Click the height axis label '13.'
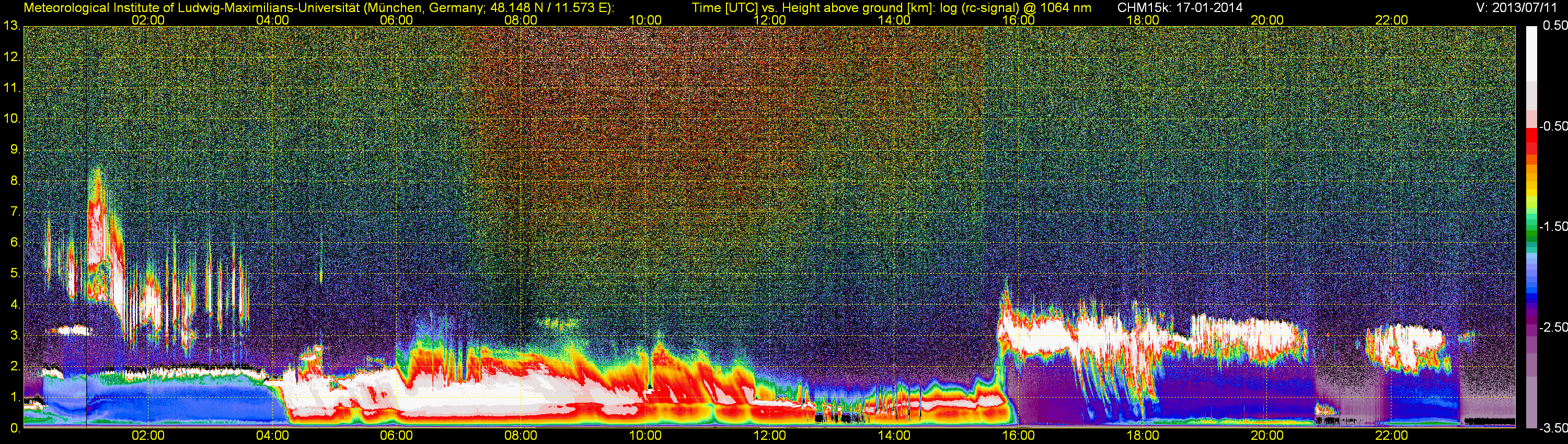Image resolution: width=1568 pixels, height=444 pixels. tap(12, 26)
